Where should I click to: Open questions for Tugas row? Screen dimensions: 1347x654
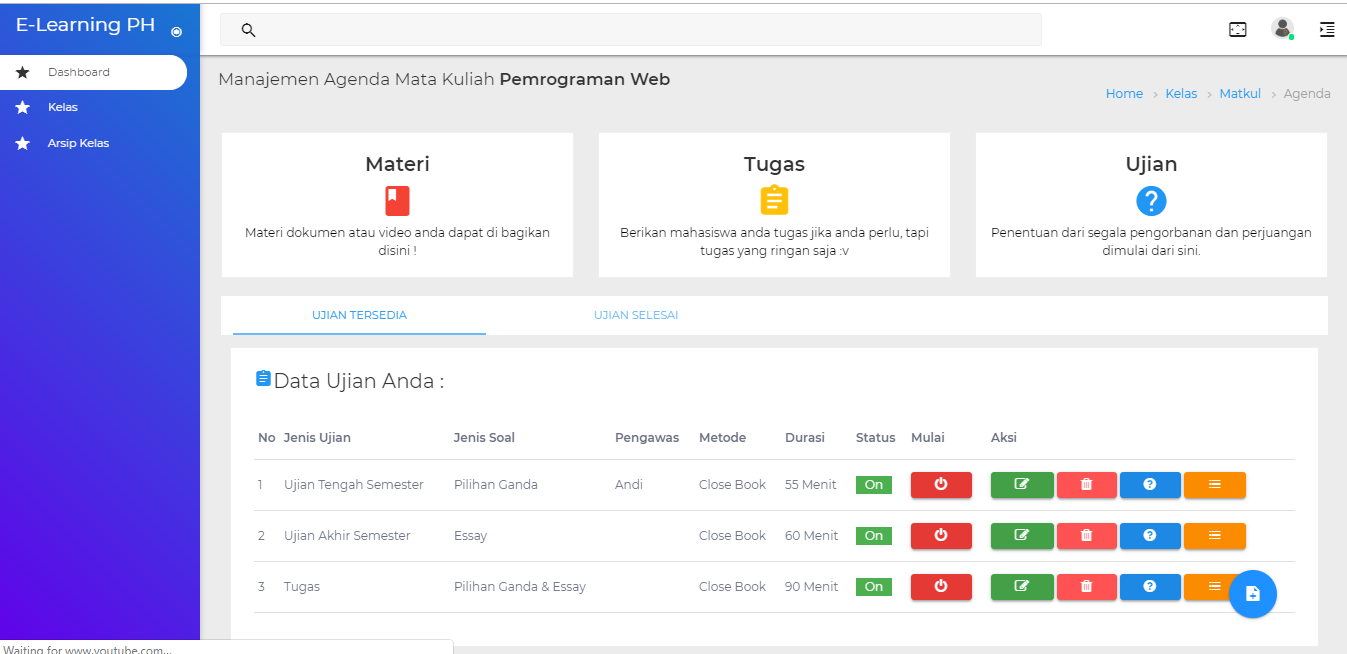click(1149, 586)
